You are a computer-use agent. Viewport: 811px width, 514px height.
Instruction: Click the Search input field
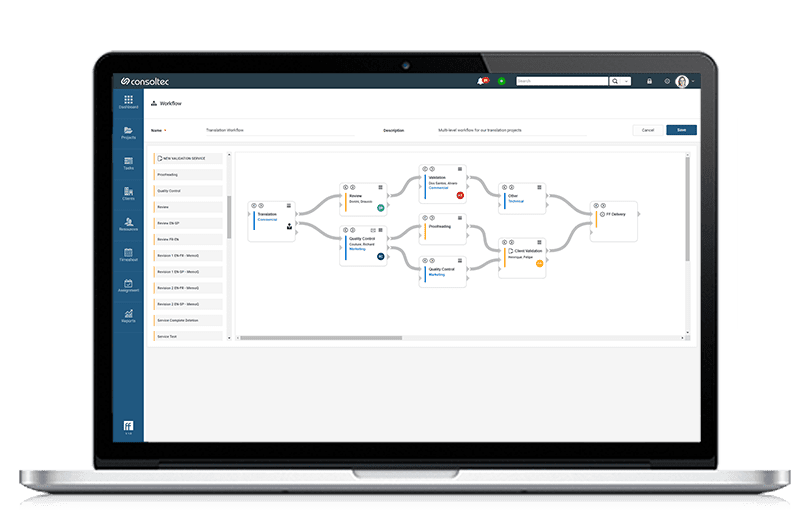coord(562,81)
